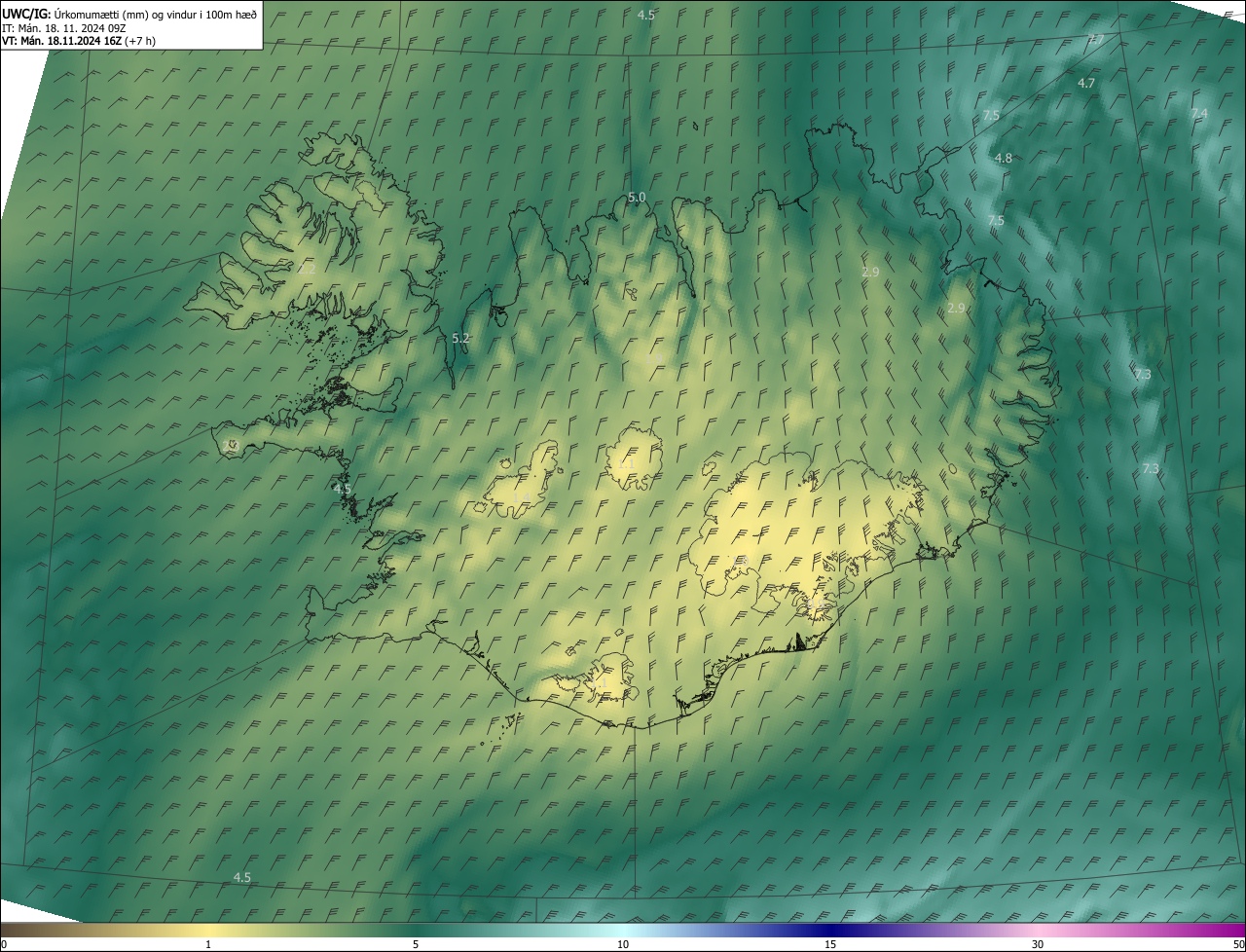Viewport: 1246px width, 952px height.
Task: Select the 'IT: Mán. 18. 11. 2024 09Z' line
Action: pyautogui.click(x=64, y=27)
